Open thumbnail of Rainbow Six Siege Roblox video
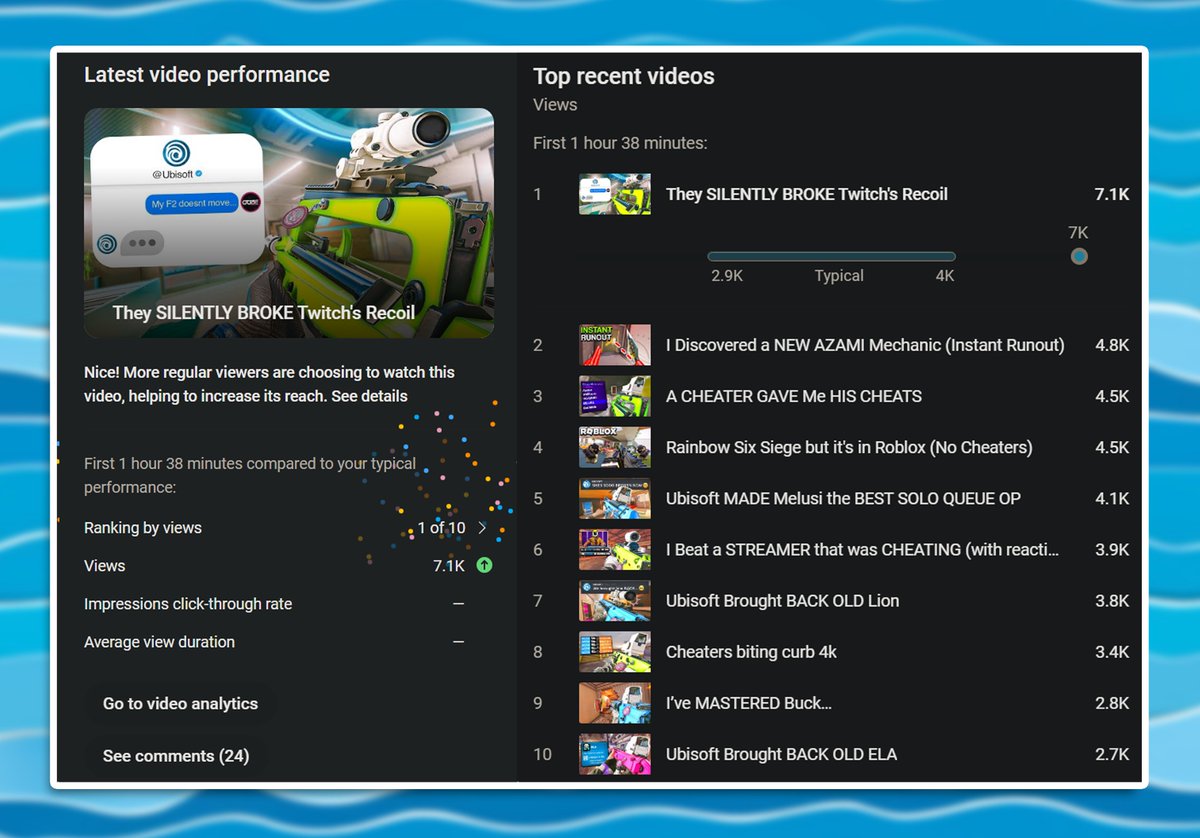The height and width of the screenshot is (838, 1200). (615, 447)
